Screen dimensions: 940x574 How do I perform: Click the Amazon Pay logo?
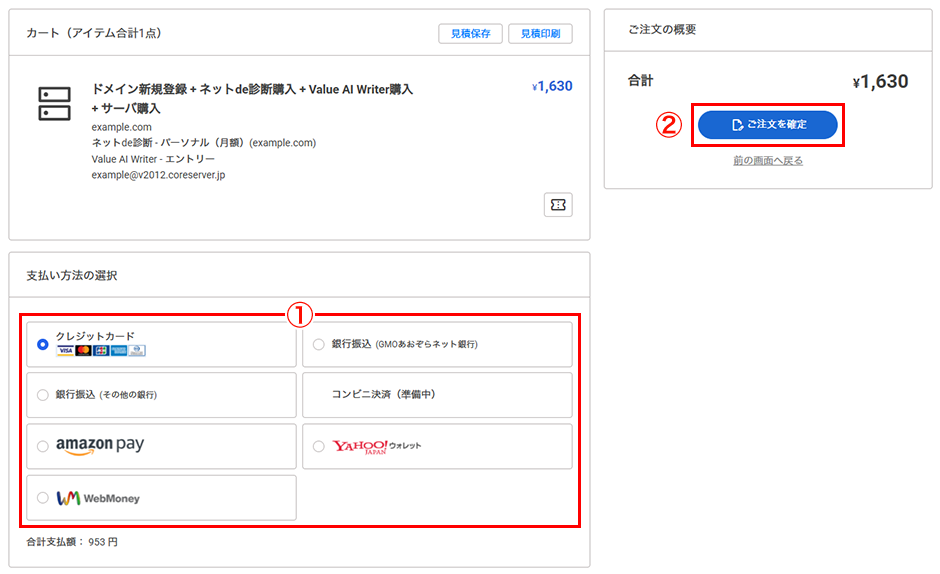(100, 446)
